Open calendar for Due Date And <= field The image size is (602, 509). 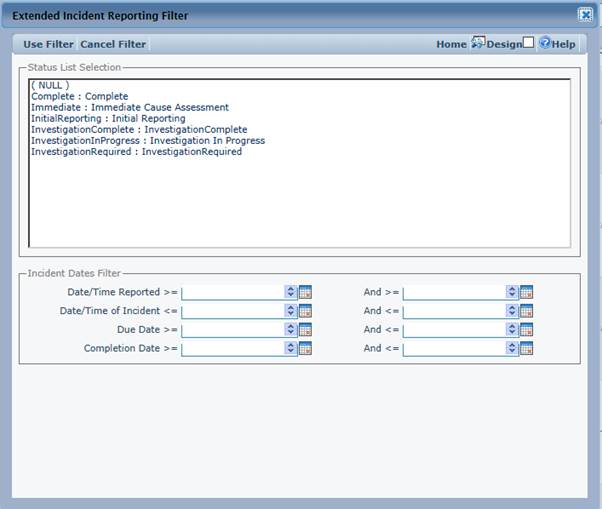(x=527, y=329)
